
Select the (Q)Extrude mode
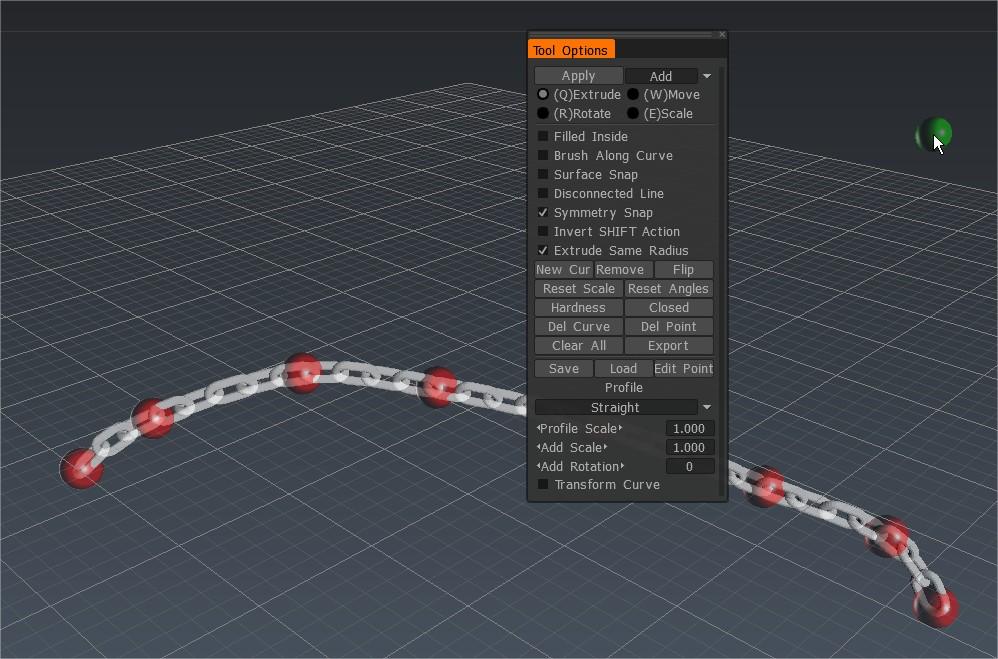(x=543, y=94)
